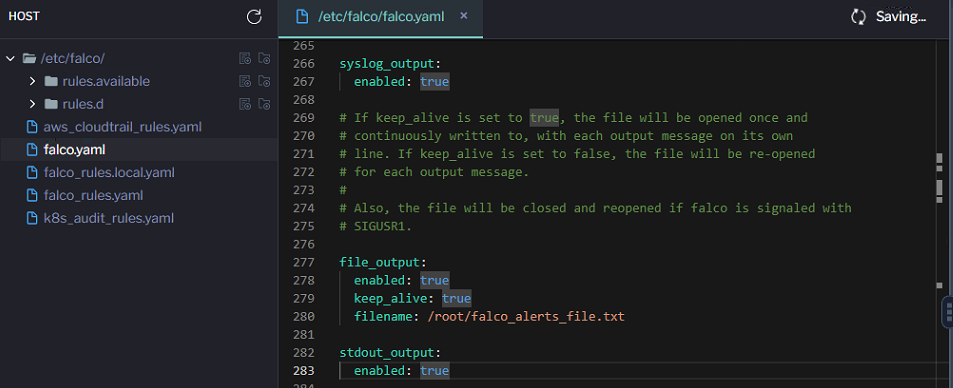
Task: Open k8s_audit_rules.yaml file
Action: pyautogui.click(x=100, y=218)
